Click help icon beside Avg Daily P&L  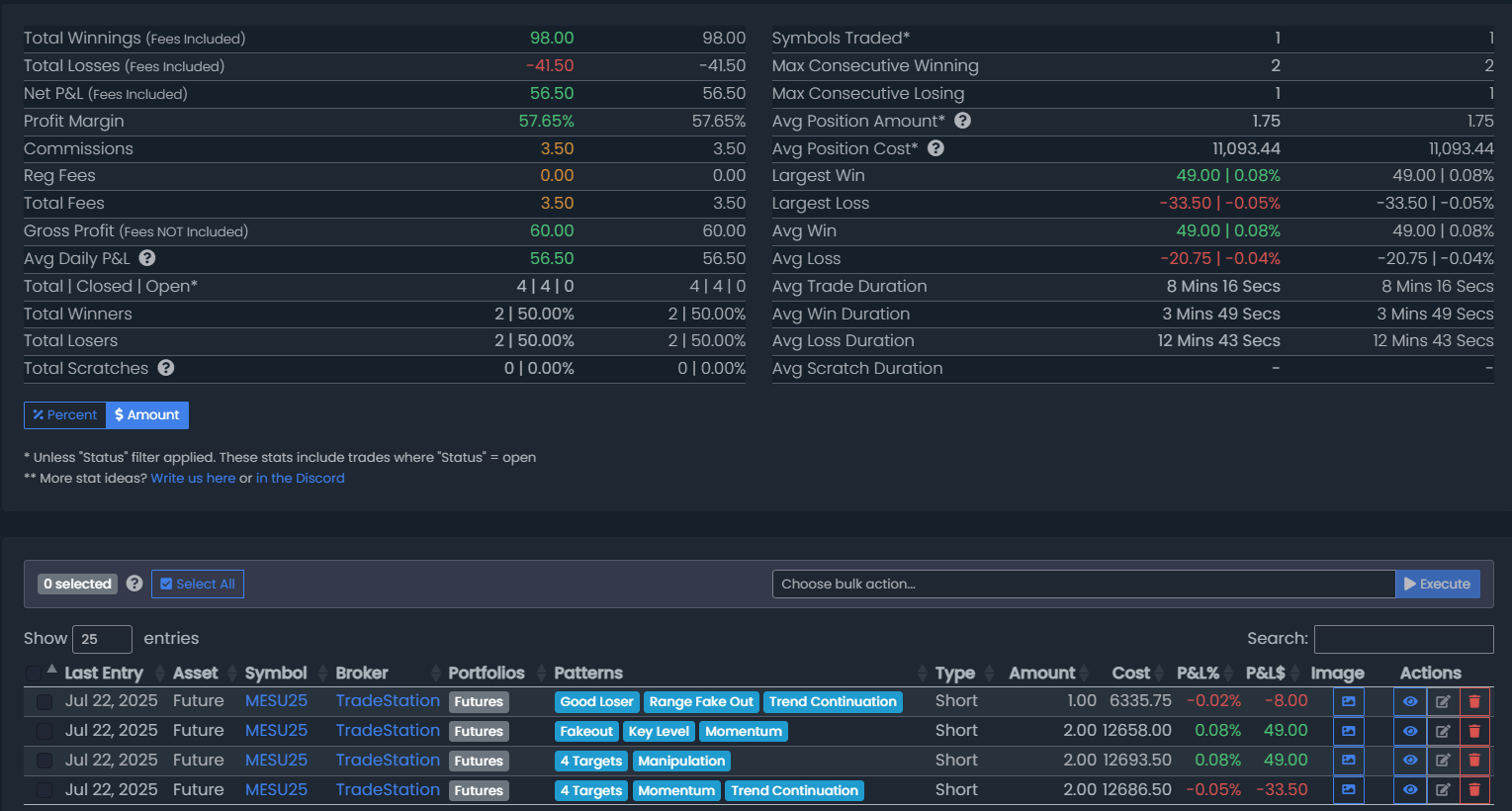pyautogui.click(x=147, y=258)
